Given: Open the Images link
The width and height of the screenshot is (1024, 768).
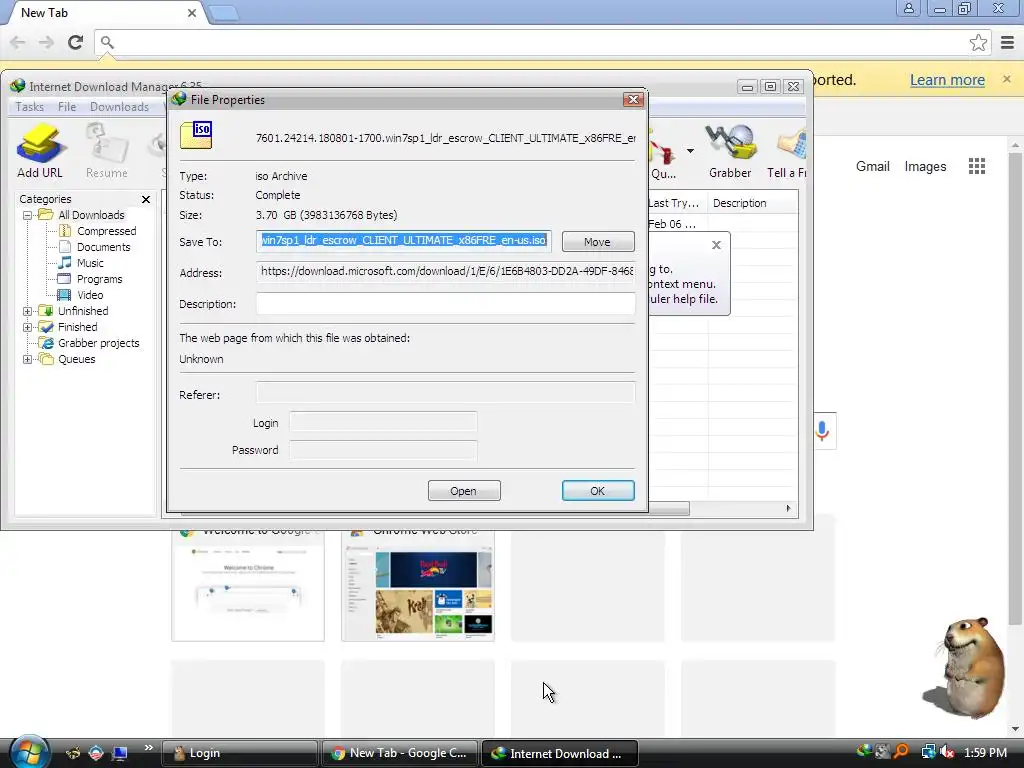Looking at the screenshot, I should coord(925,167).
